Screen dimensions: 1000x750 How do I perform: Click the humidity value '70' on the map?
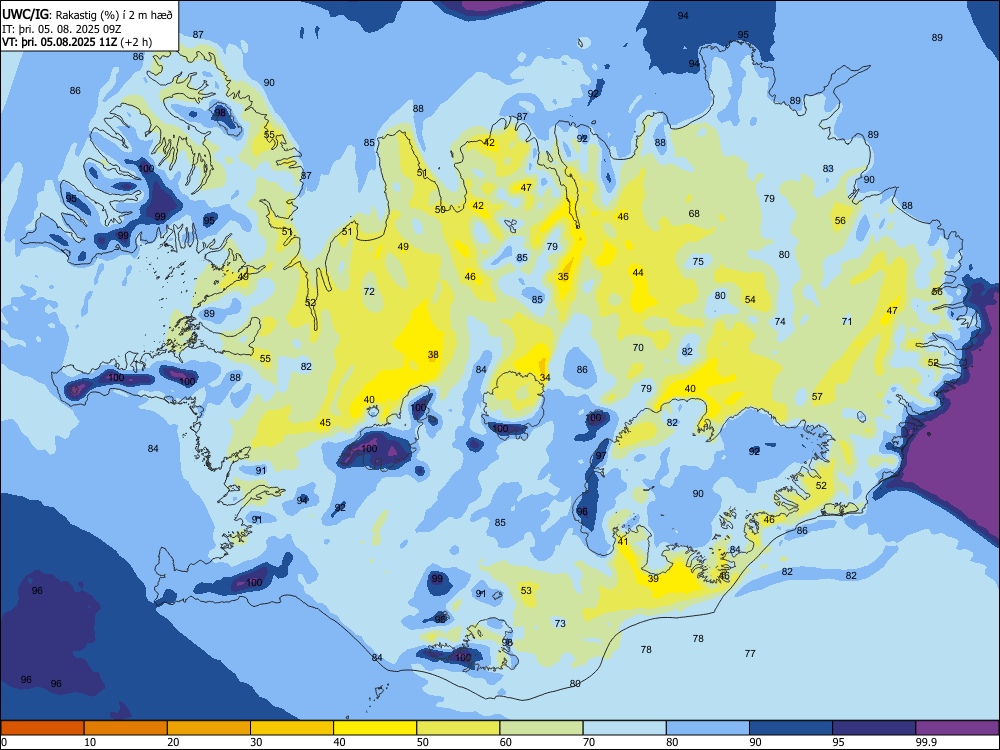pyautogui.click(x=638, y=348)
